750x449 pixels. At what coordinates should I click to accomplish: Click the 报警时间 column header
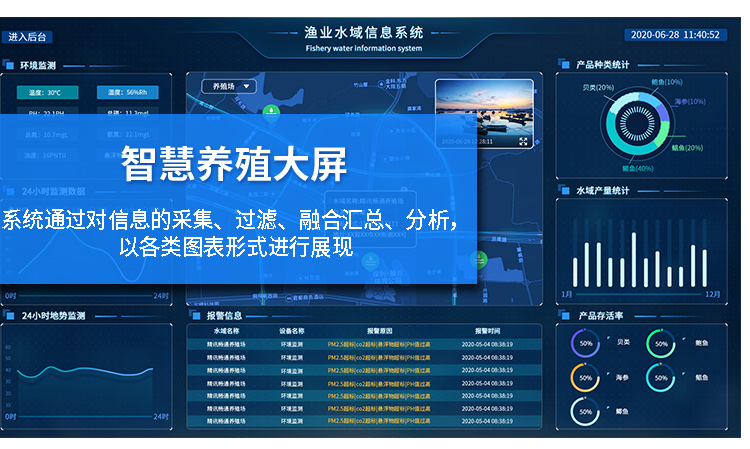(x=487, y=330)
